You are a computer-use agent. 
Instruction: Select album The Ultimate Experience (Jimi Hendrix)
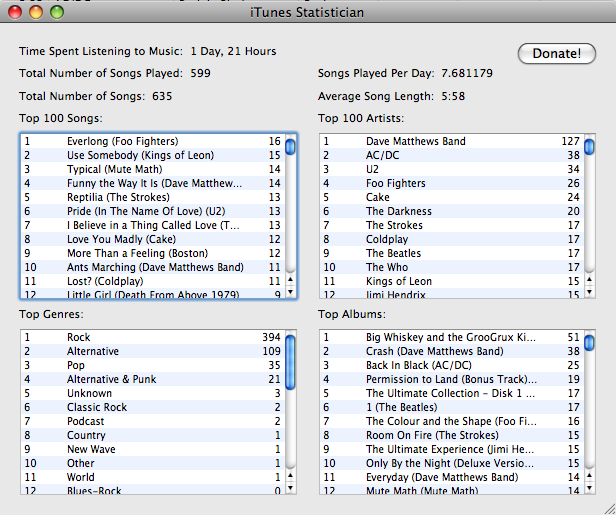pos(452,449)
